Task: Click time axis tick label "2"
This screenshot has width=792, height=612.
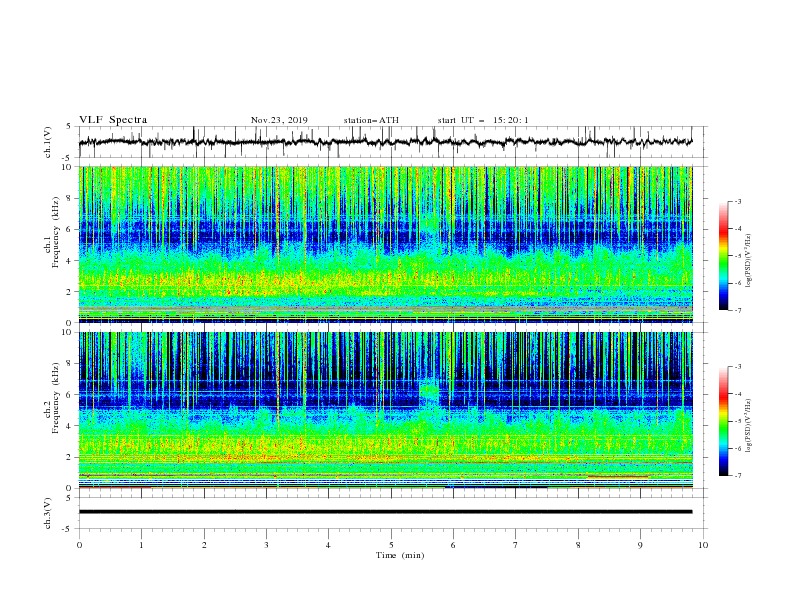Action: click(x=204, y=545)
